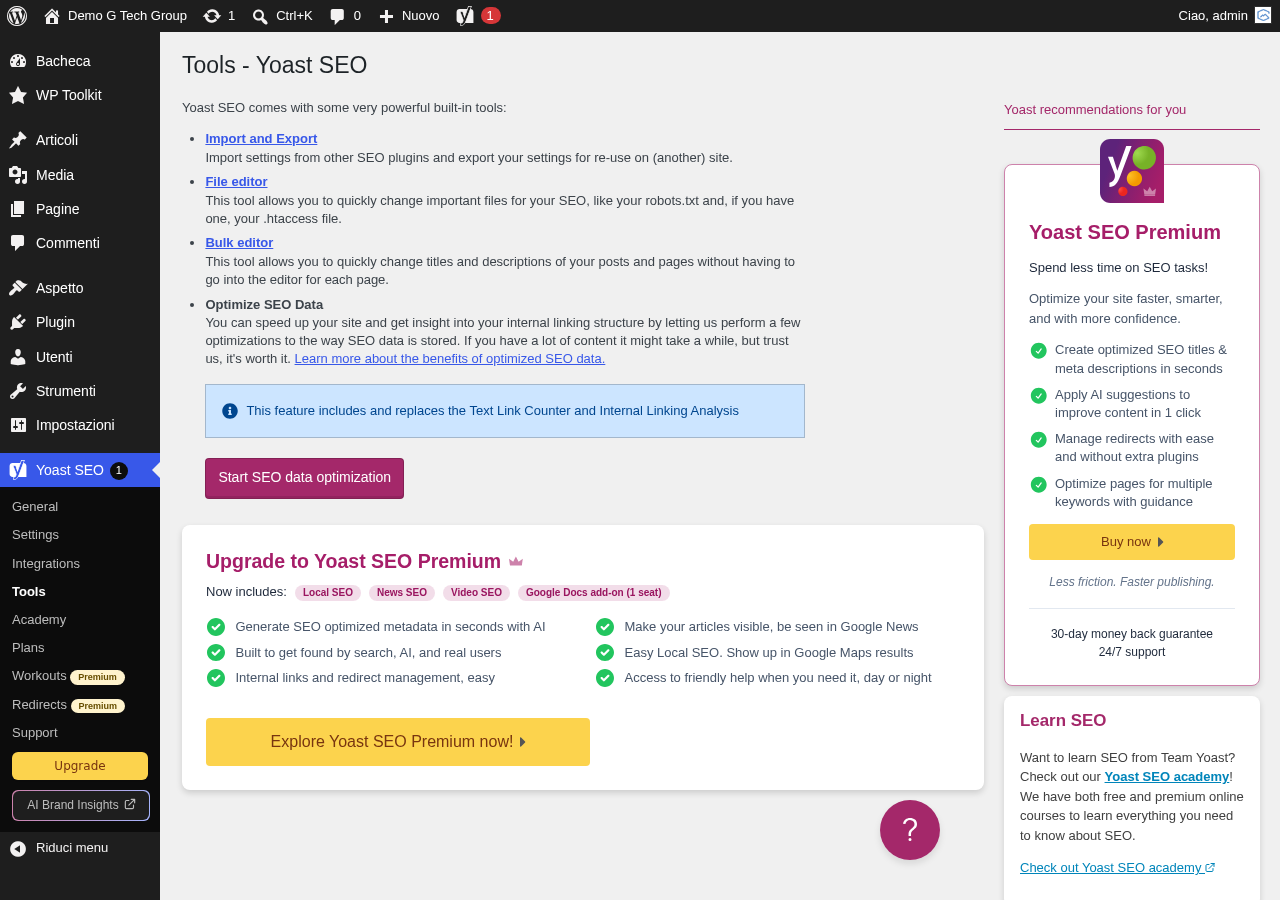Click the Demo G Tech Group site name
The image size is (1280, 900).
click(127, 16)
